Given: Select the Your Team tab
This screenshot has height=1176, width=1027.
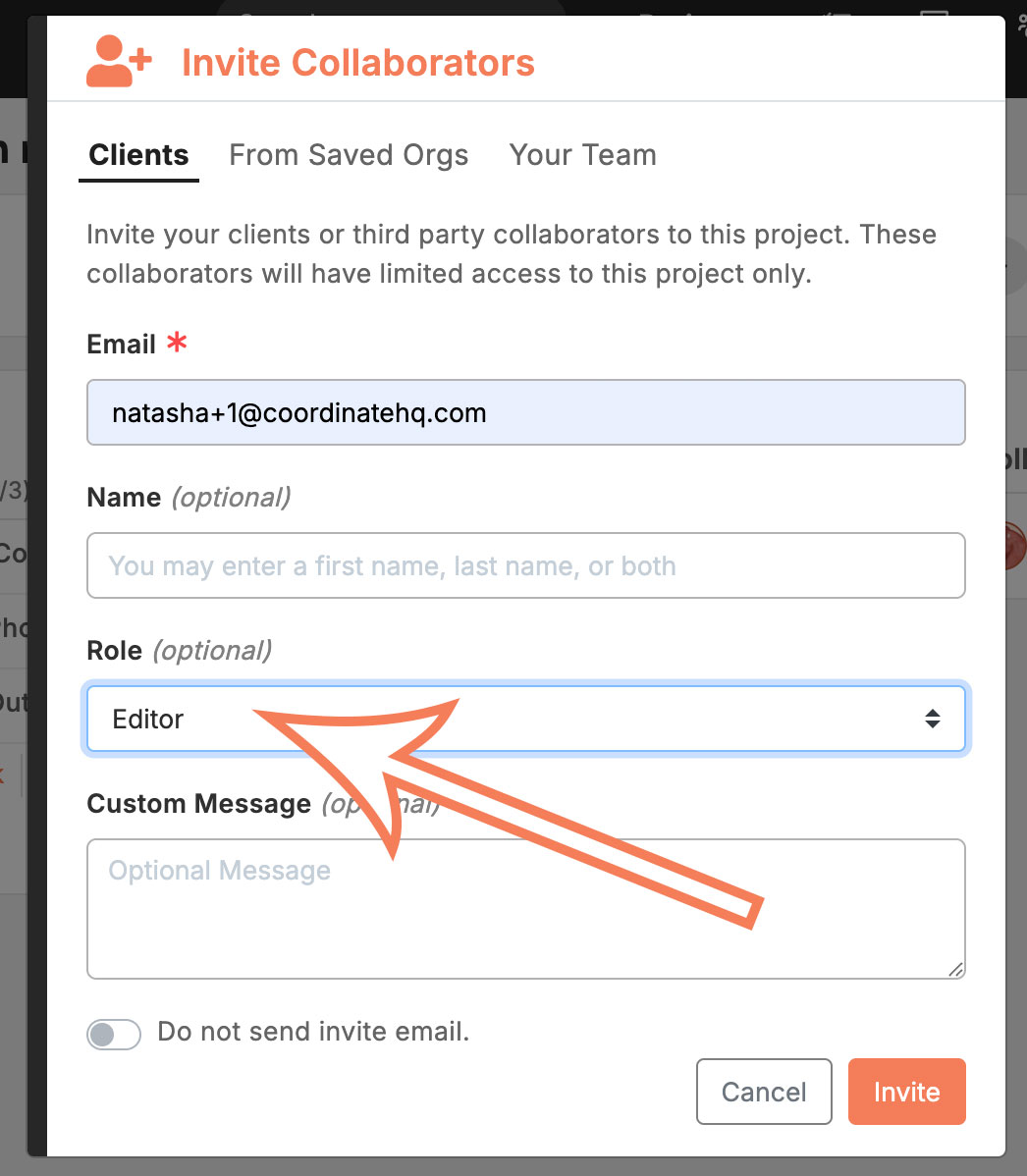Looking at the screenshot, I should click(583, 155).
